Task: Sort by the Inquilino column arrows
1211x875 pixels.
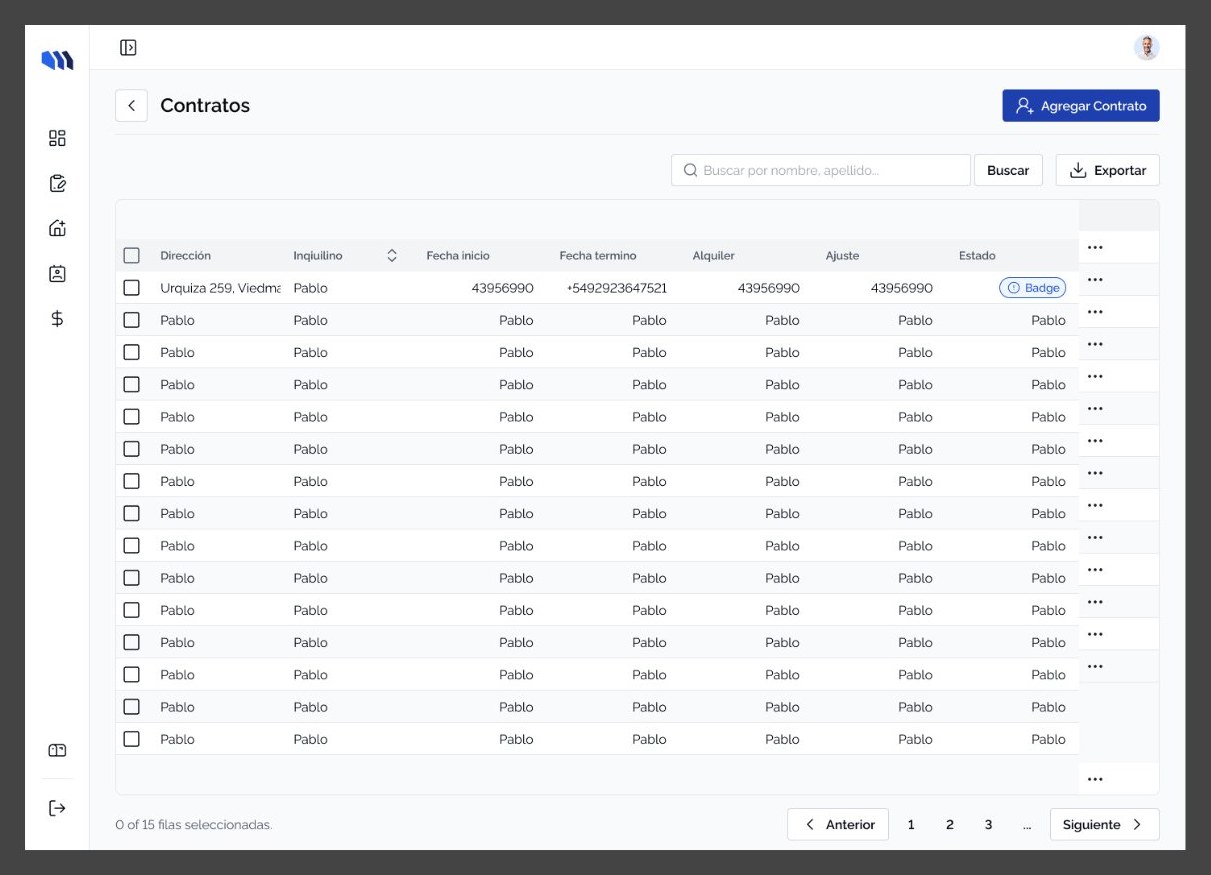Action: [392, 256]
